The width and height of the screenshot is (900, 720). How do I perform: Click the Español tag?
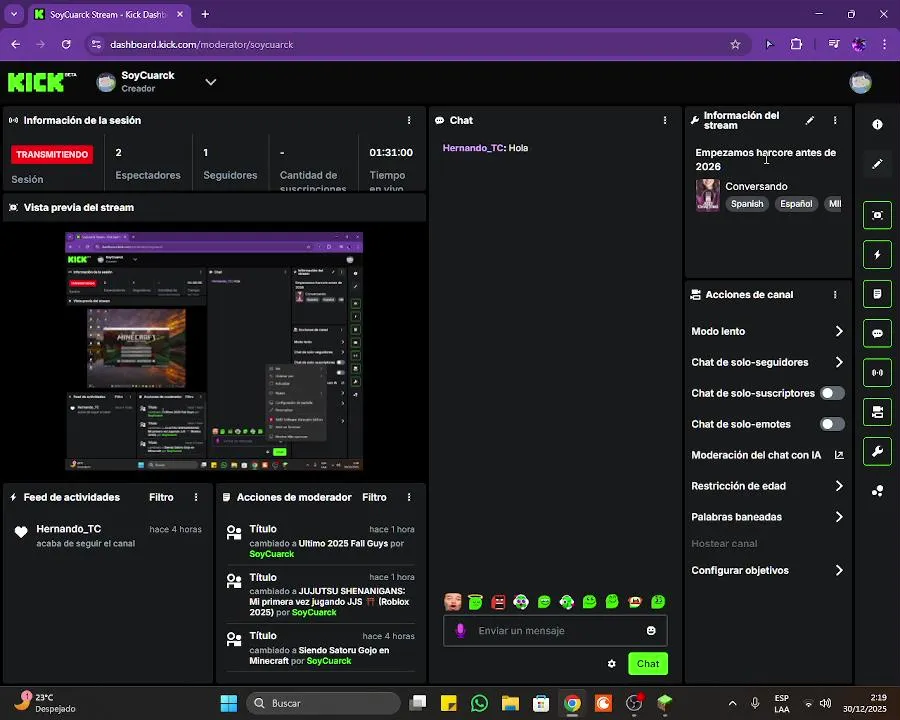(x=796, y=204)
